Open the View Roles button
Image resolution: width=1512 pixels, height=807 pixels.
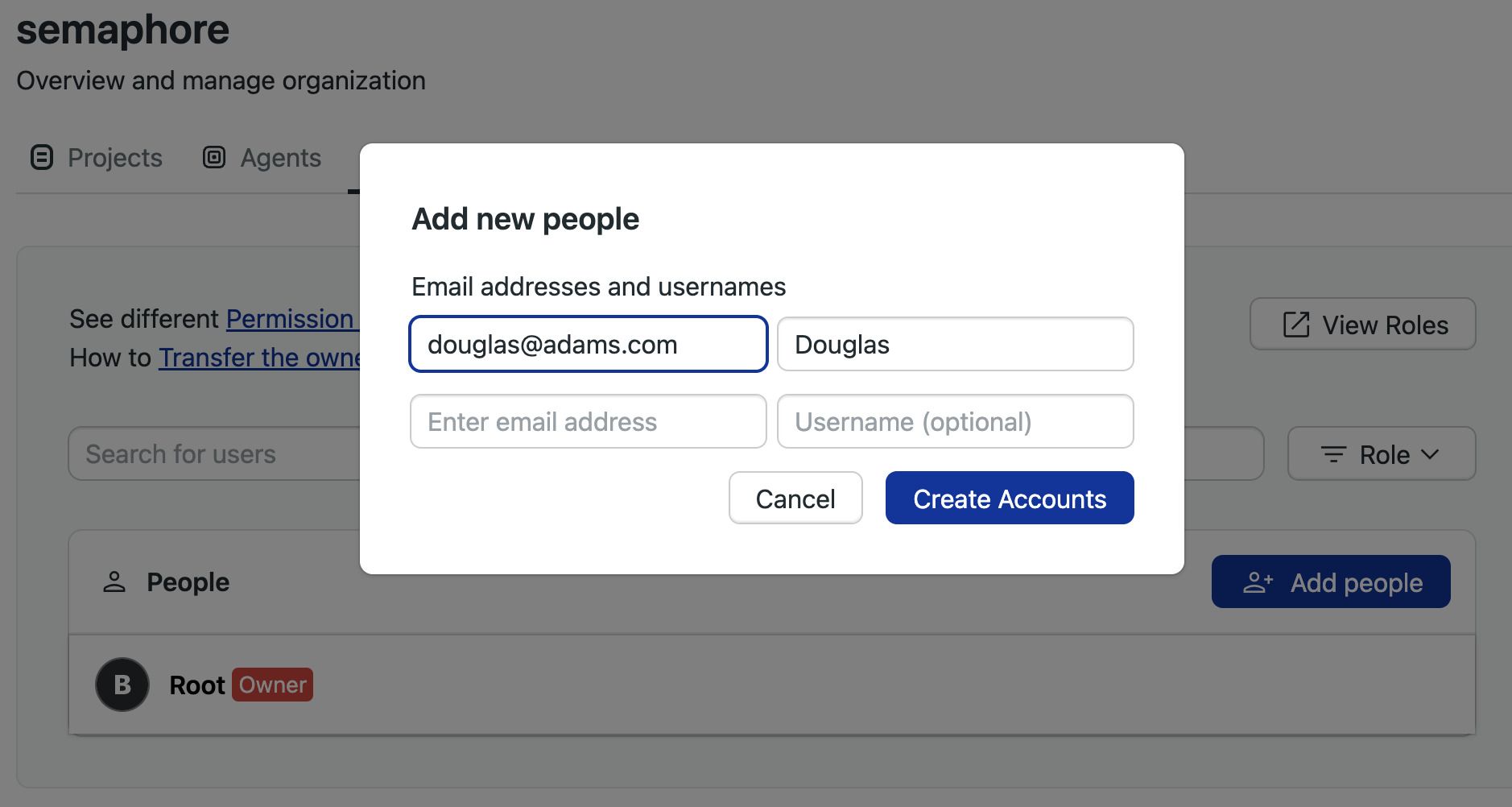pyautogui.click(x=1362, y=324)
